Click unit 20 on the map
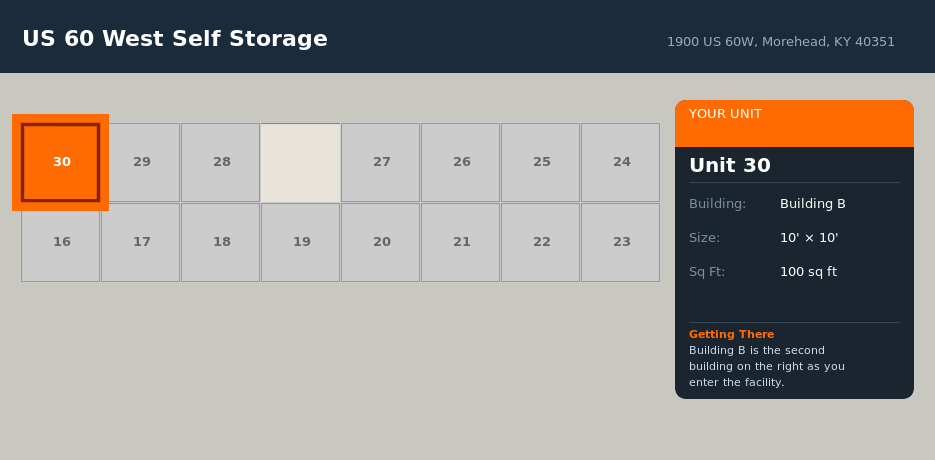The height and width of the screenshot is (460, 935). coord(381,242)
